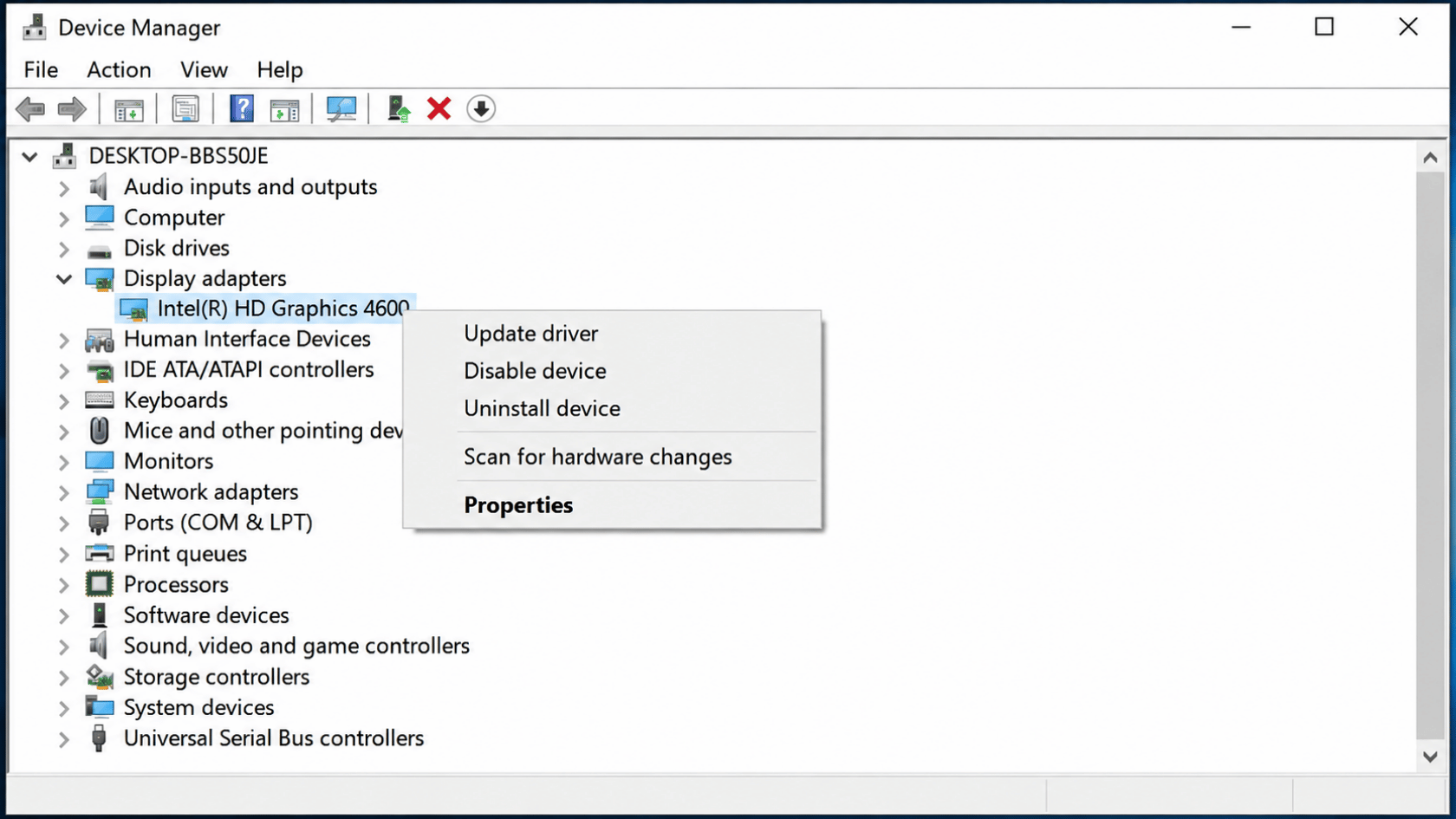Select Intel(R) HD Graphics 4600 label

pyautogui.click(x=283, y=309)
